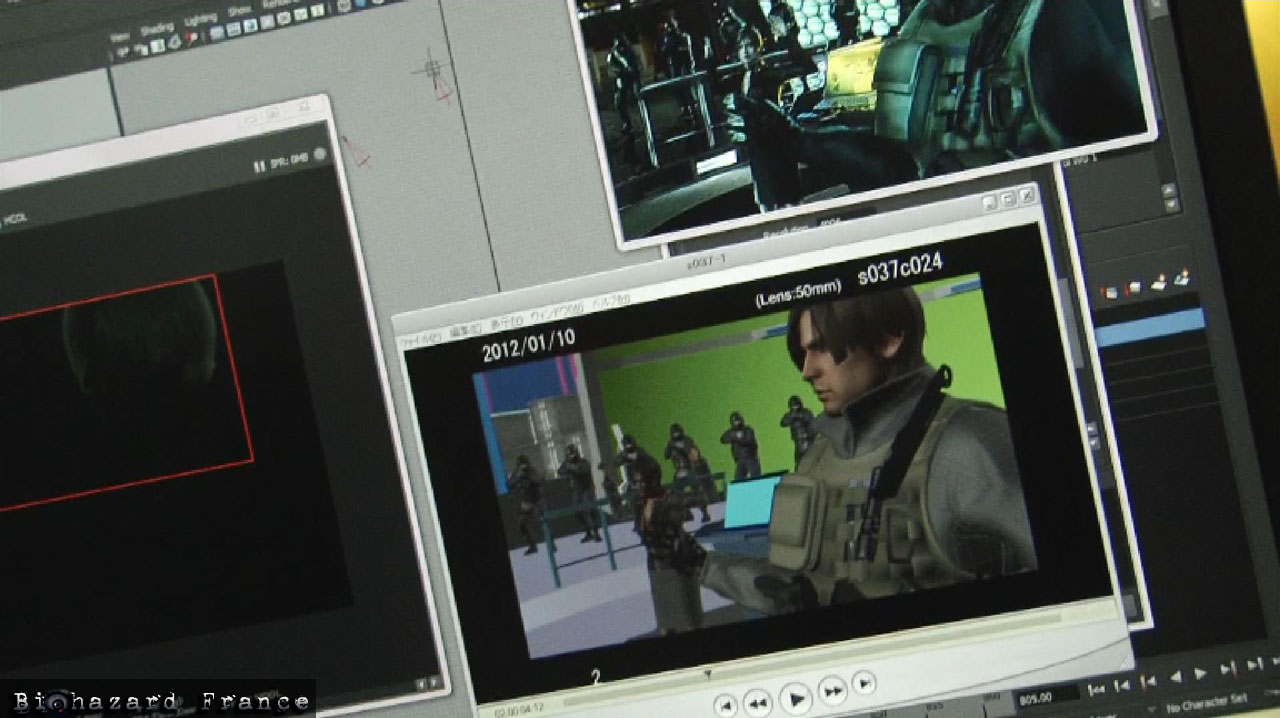Rewind the clip in the movie player

click(757, 703)
